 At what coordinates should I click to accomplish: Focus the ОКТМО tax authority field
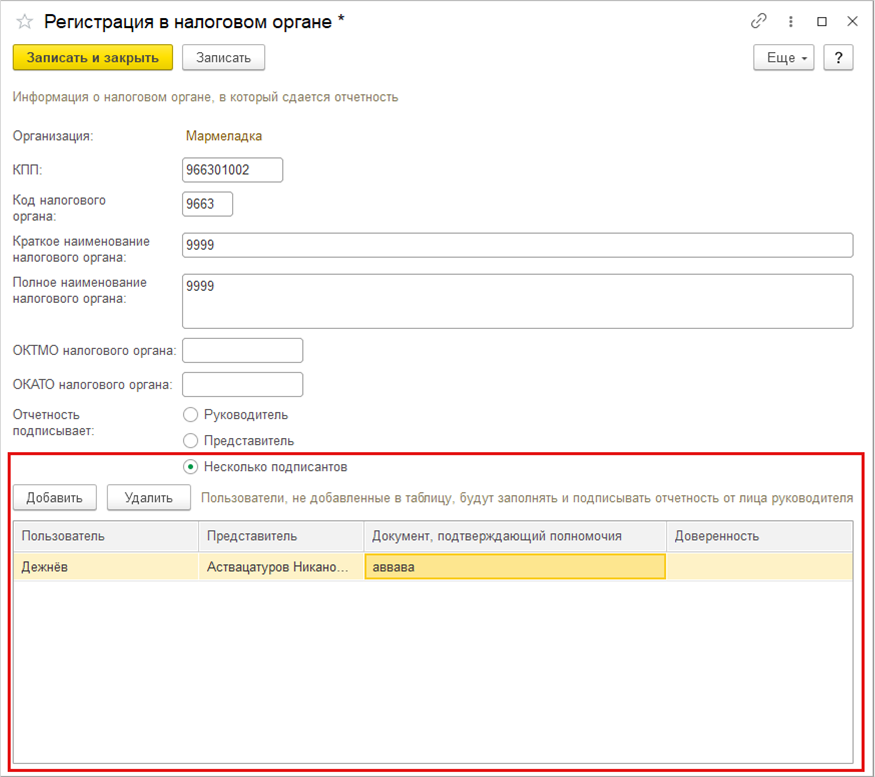coord(242,351)
